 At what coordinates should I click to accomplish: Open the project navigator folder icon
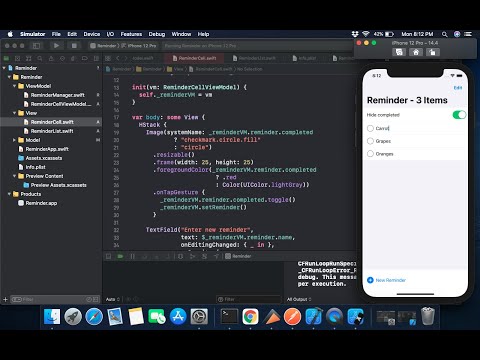coord(6,58)
